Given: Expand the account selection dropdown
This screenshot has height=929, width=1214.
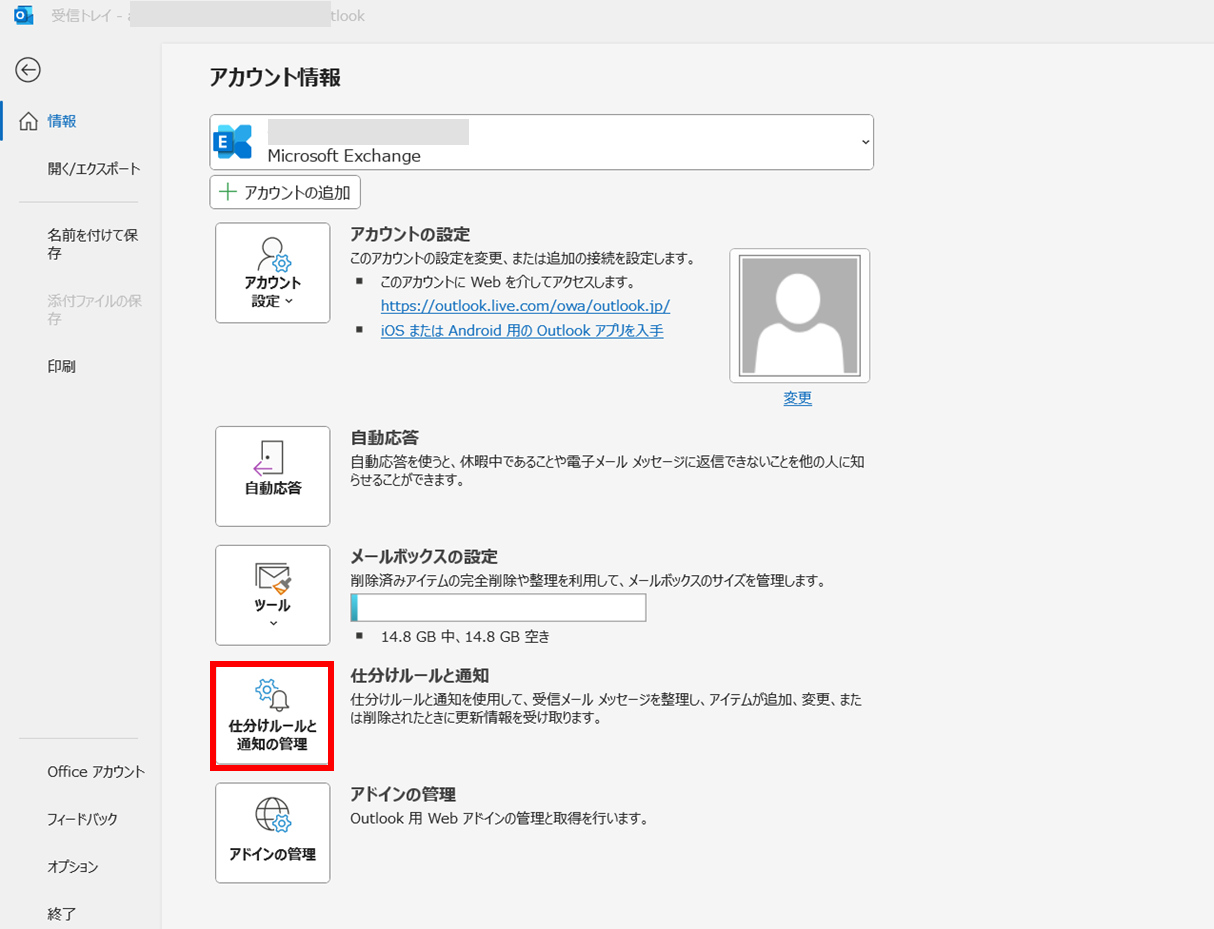Looking at the screenshot, I should [x=864, y=142].
